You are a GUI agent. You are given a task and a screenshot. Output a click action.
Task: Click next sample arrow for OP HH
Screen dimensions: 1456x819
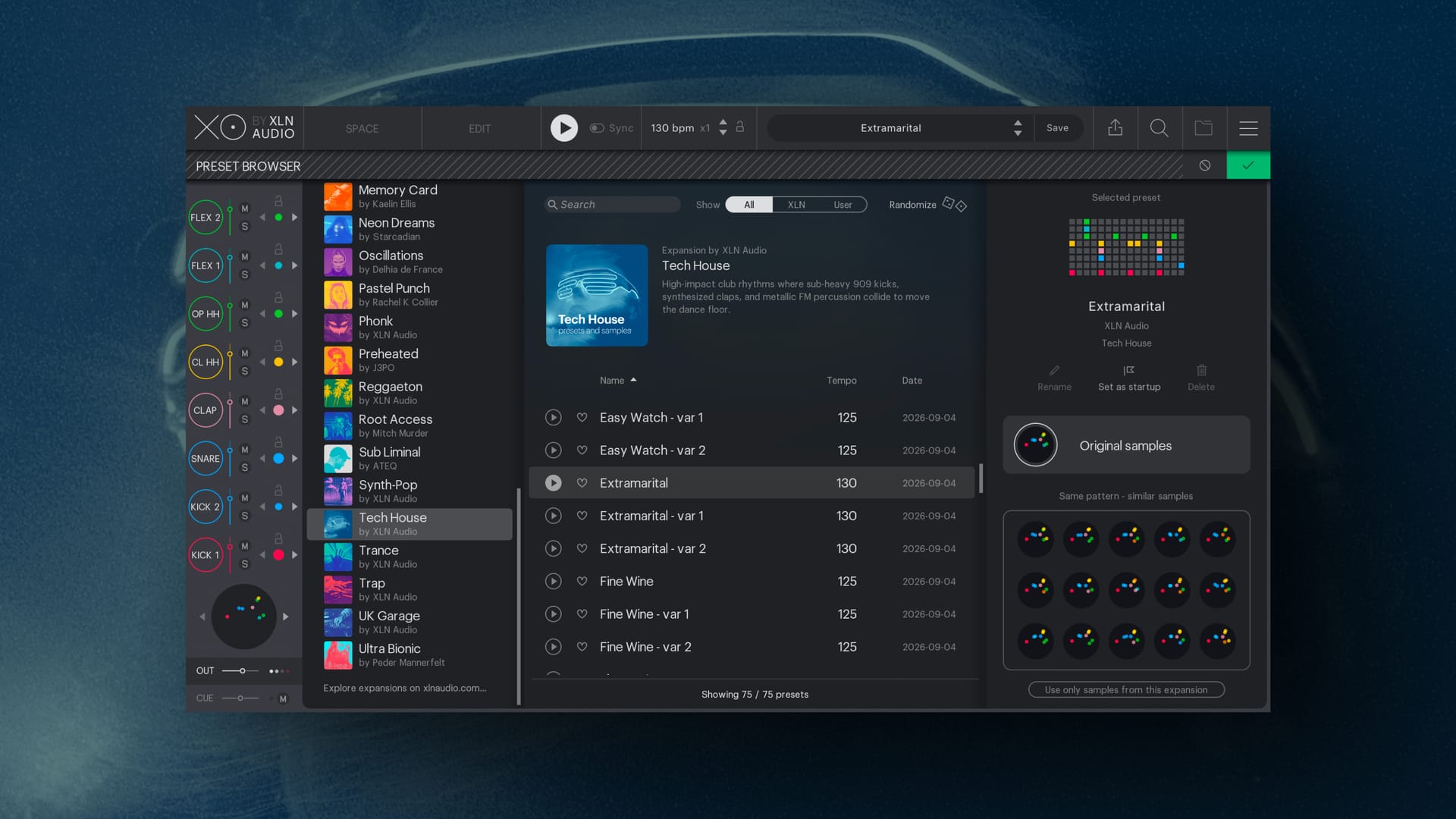(x=294, y=314)
